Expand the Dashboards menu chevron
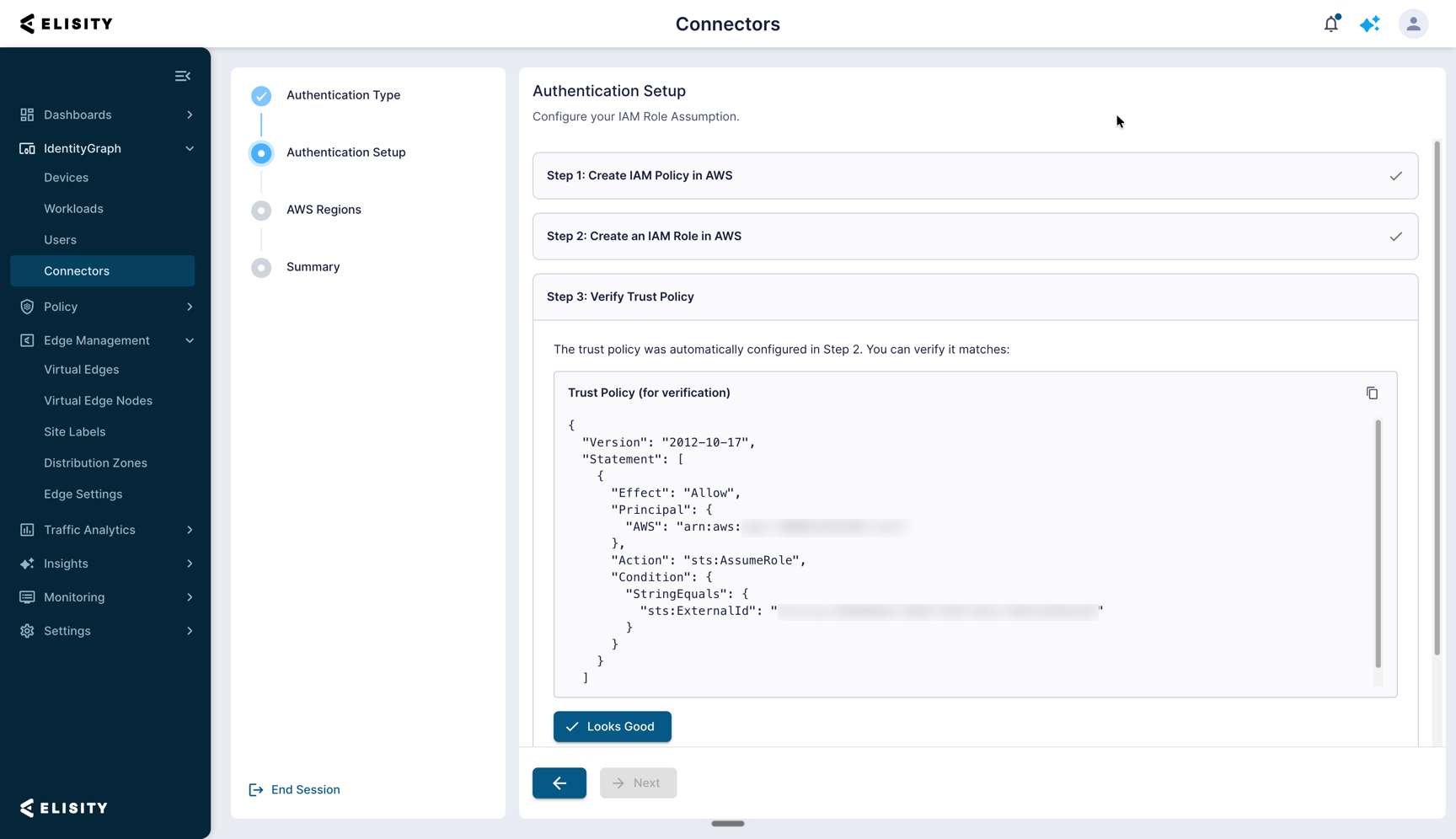Viewport: 1456px width, 839px height. 190,115
